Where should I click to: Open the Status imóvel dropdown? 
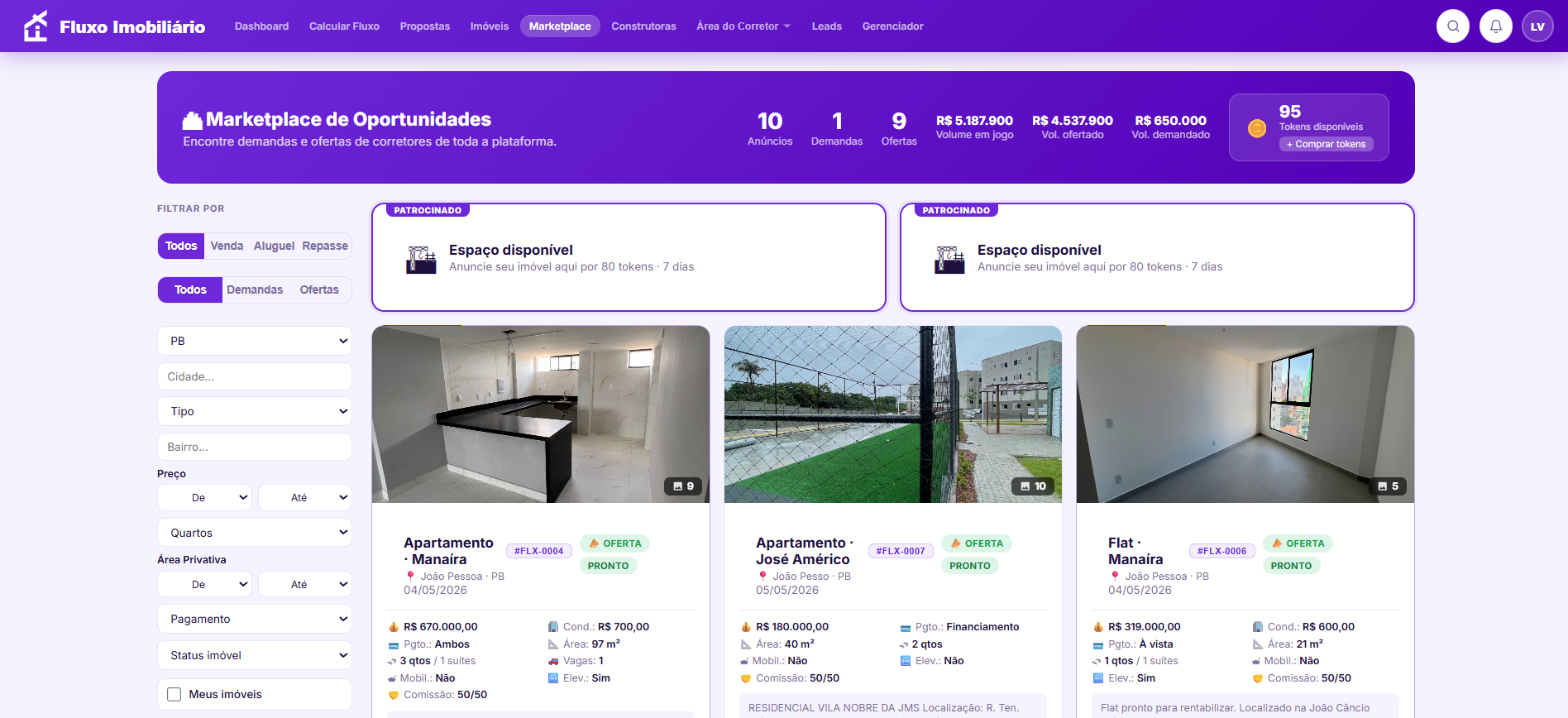click(x=255, y=655)
